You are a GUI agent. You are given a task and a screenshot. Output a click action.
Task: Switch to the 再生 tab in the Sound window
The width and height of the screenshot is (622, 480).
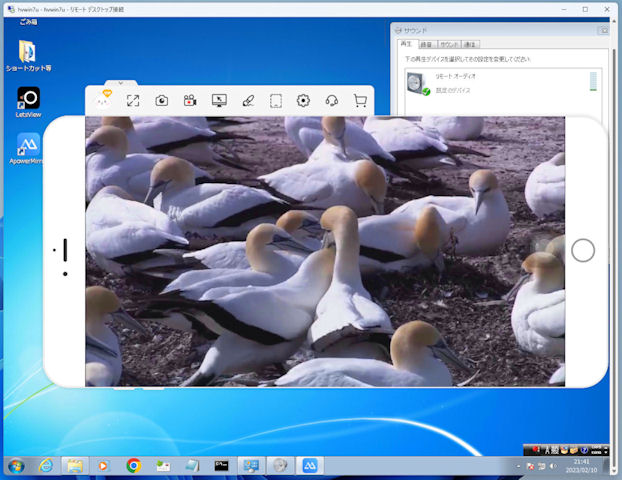406,44
